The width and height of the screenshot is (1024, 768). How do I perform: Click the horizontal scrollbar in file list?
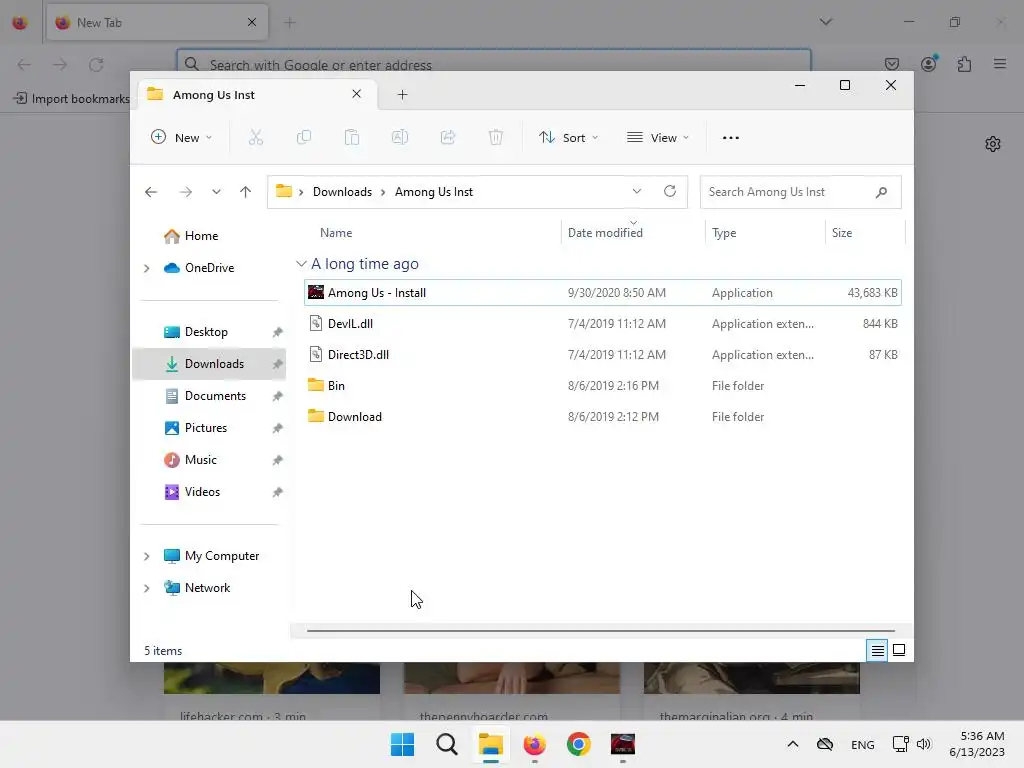601,631
